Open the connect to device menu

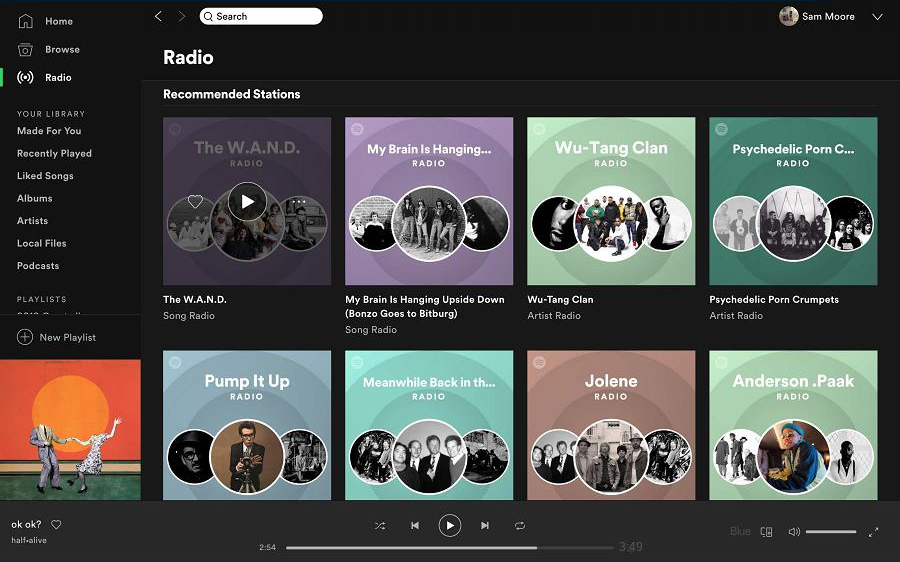[767, 532]
